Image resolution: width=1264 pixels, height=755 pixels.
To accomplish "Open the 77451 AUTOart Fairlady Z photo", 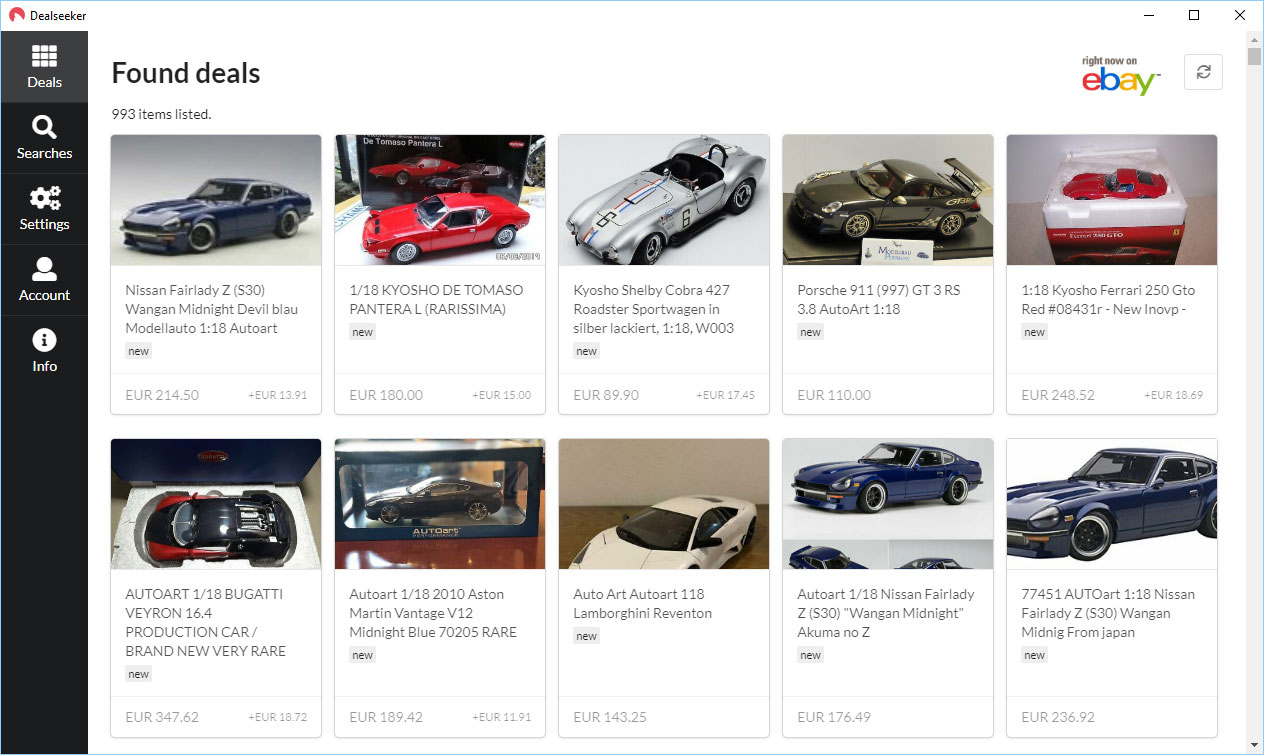I will coord(1112,504).
